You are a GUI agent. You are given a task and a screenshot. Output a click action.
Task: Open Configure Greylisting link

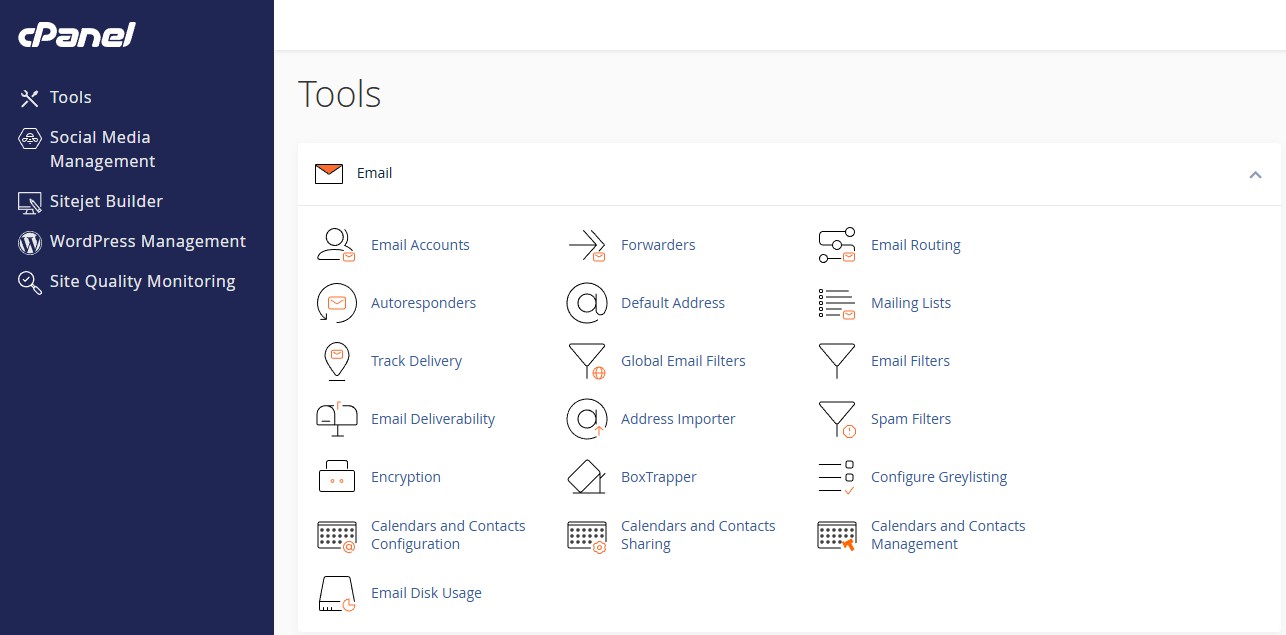(x=939, y=477)
